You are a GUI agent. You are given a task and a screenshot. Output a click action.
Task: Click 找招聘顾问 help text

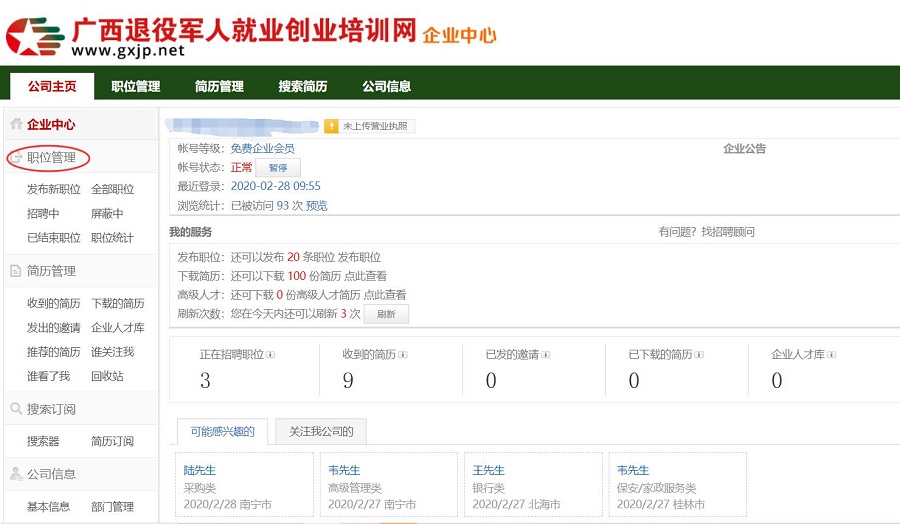click(728, 232)
